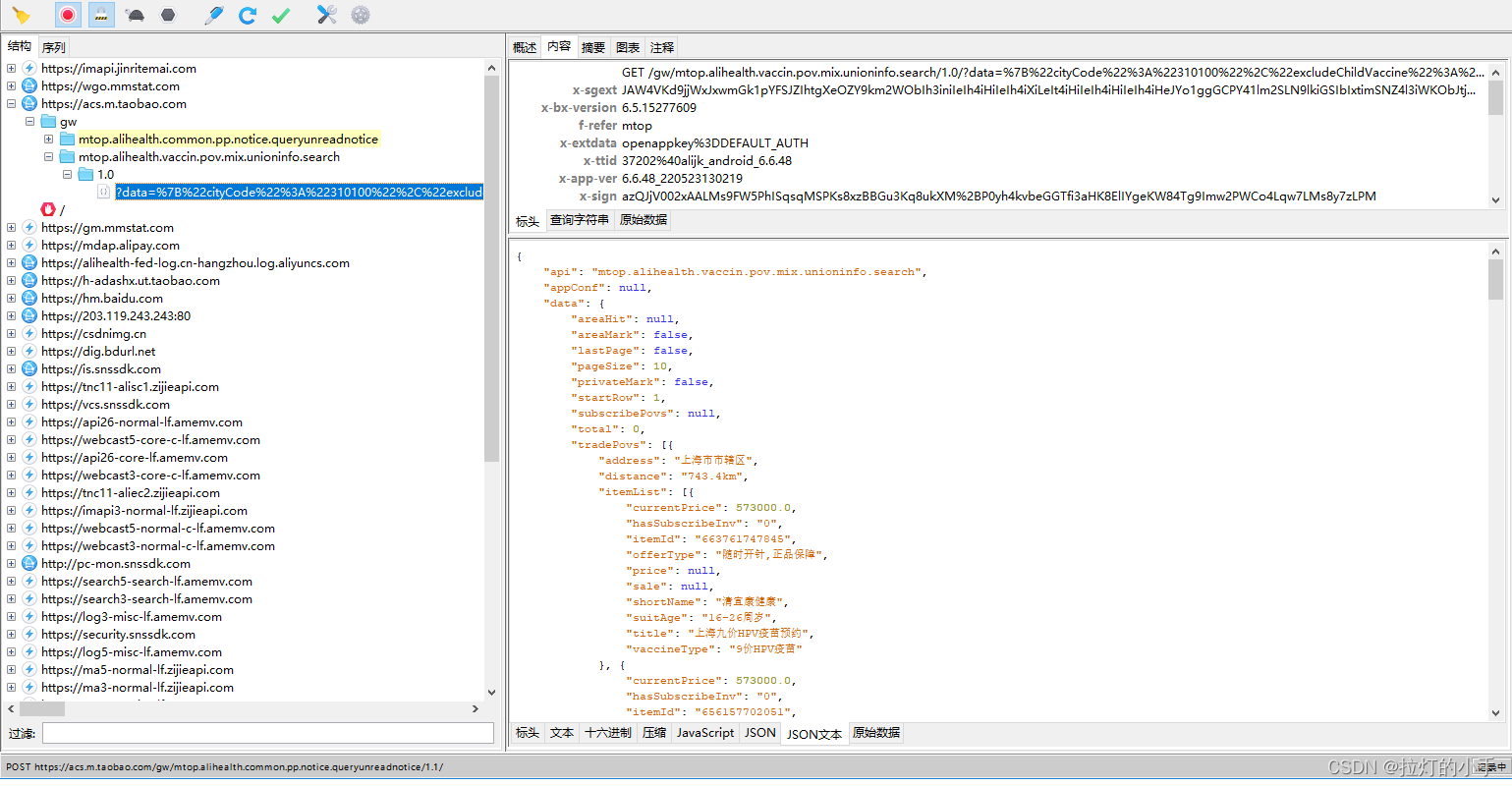
Task: Click the globe icon beside pc-mon.snssdk.com
Action: point(29,564)
